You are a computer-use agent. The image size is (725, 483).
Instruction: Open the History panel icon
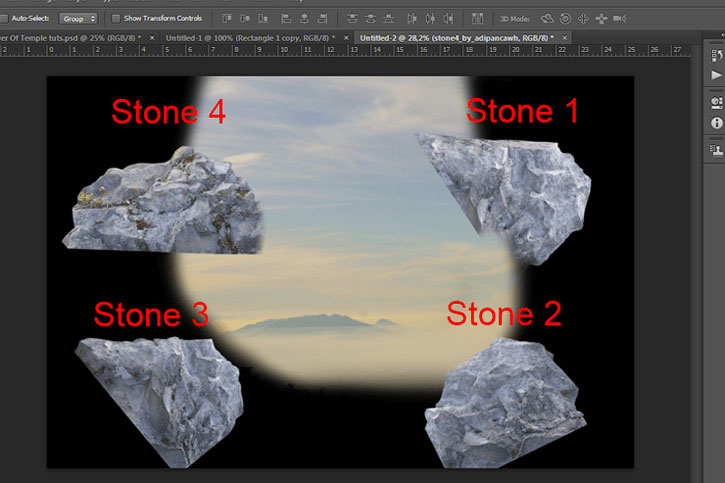point(716,55)
